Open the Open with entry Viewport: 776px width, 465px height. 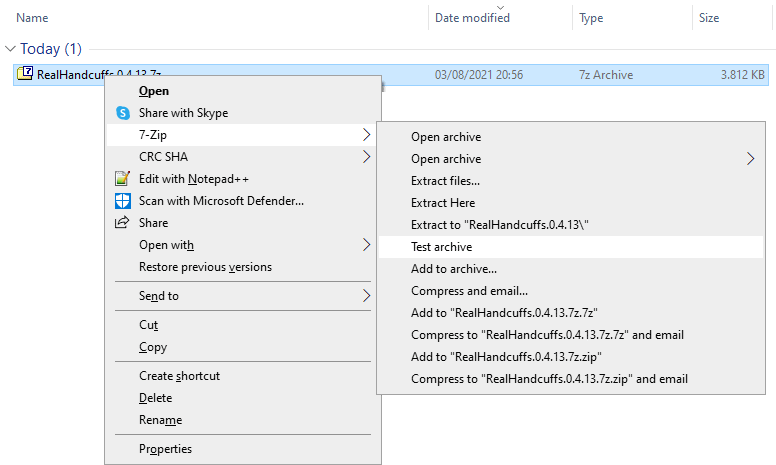point(243,245)
